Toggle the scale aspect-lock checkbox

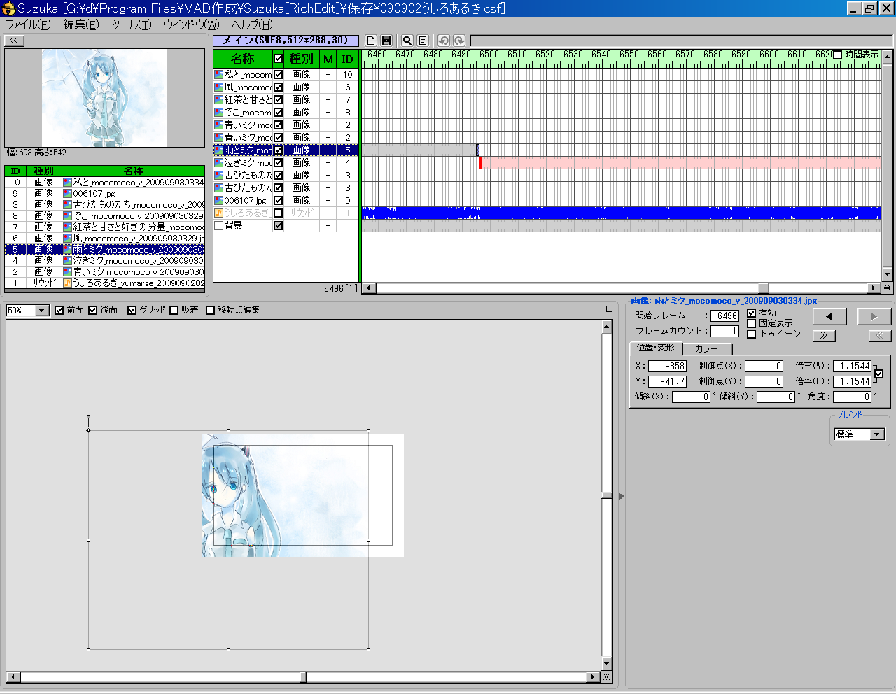click(x=878, y=373)
